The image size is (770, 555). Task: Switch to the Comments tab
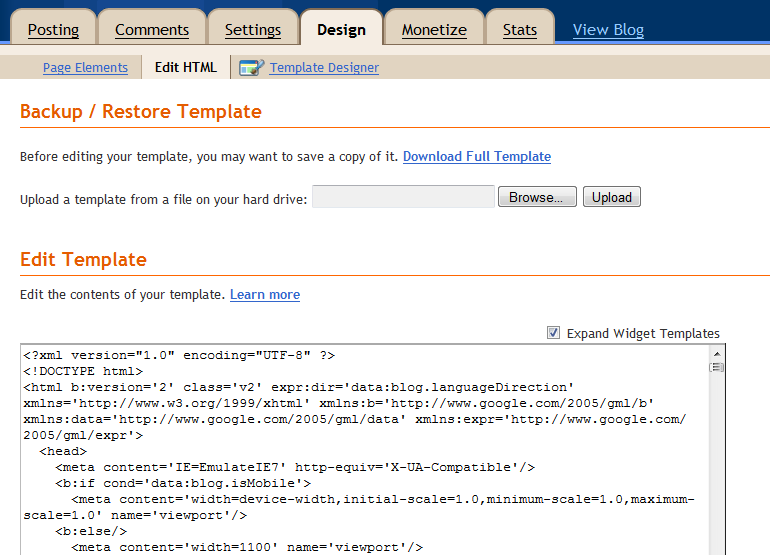(152, 30)
